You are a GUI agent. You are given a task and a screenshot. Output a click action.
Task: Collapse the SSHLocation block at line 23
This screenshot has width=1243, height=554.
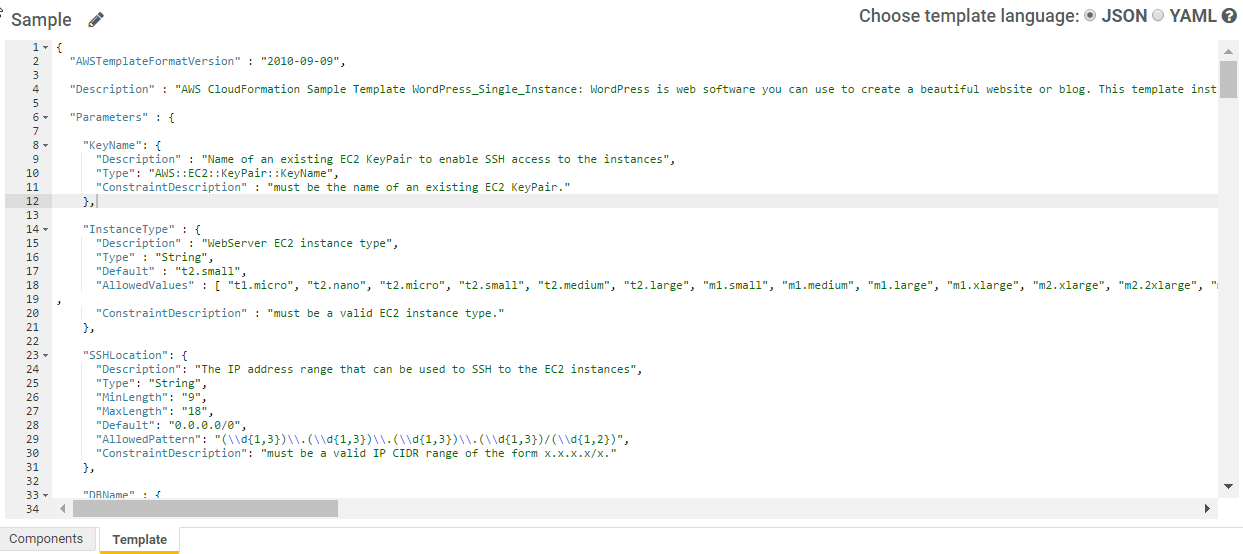pos(46,355)
